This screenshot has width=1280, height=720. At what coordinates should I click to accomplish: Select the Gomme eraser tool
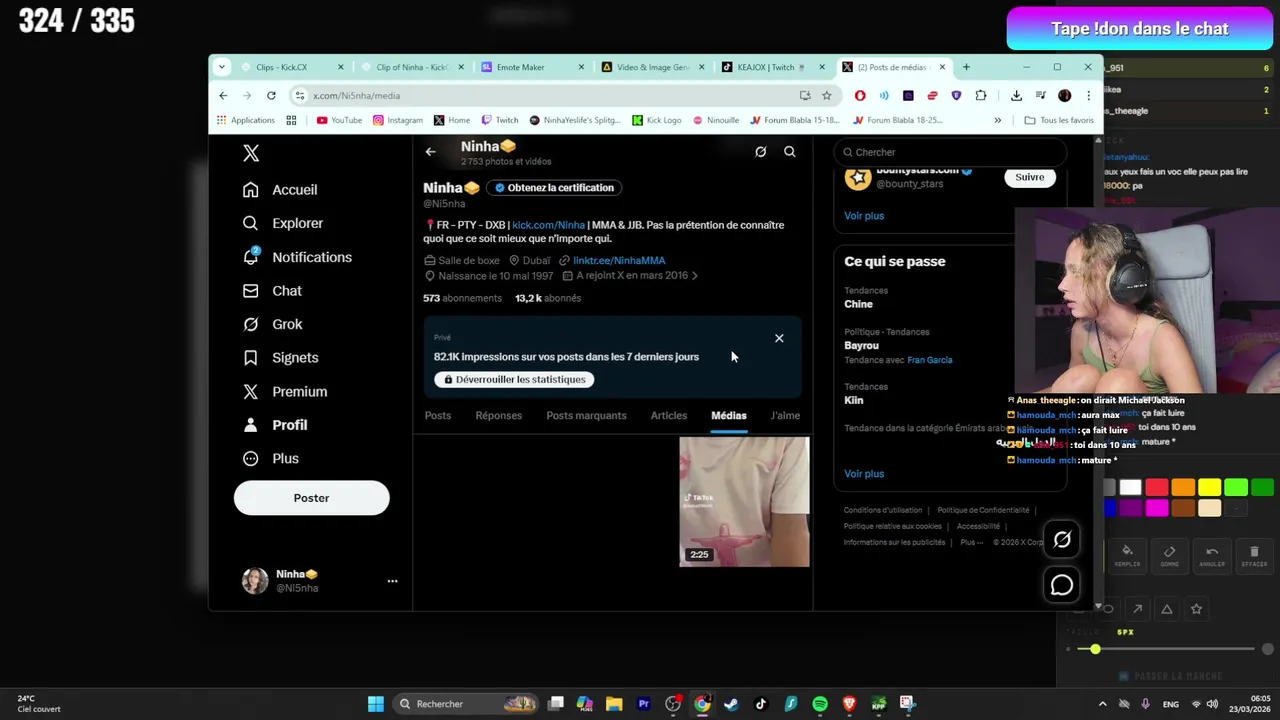point(1169,555)
